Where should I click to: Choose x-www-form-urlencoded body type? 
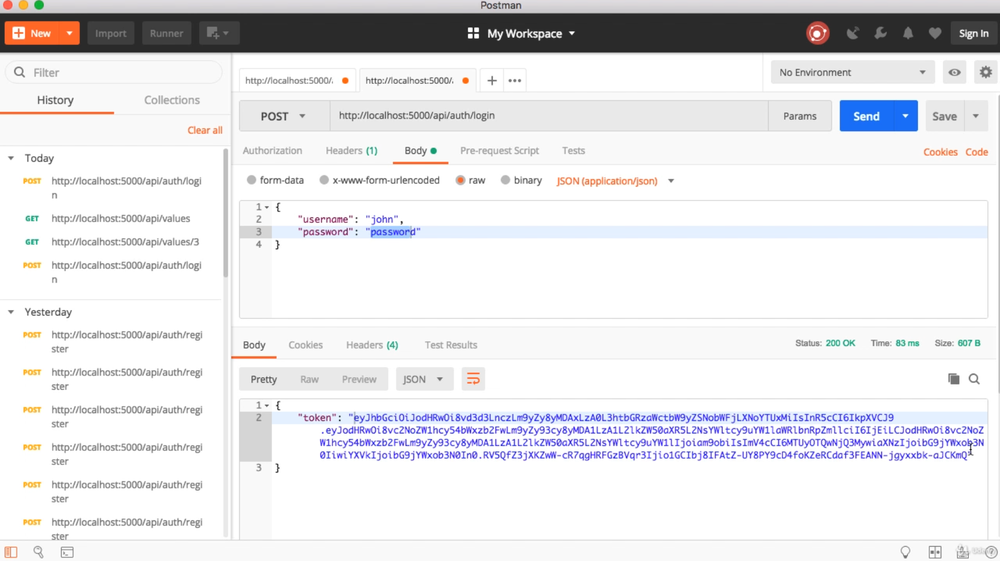tap(324, 181)
